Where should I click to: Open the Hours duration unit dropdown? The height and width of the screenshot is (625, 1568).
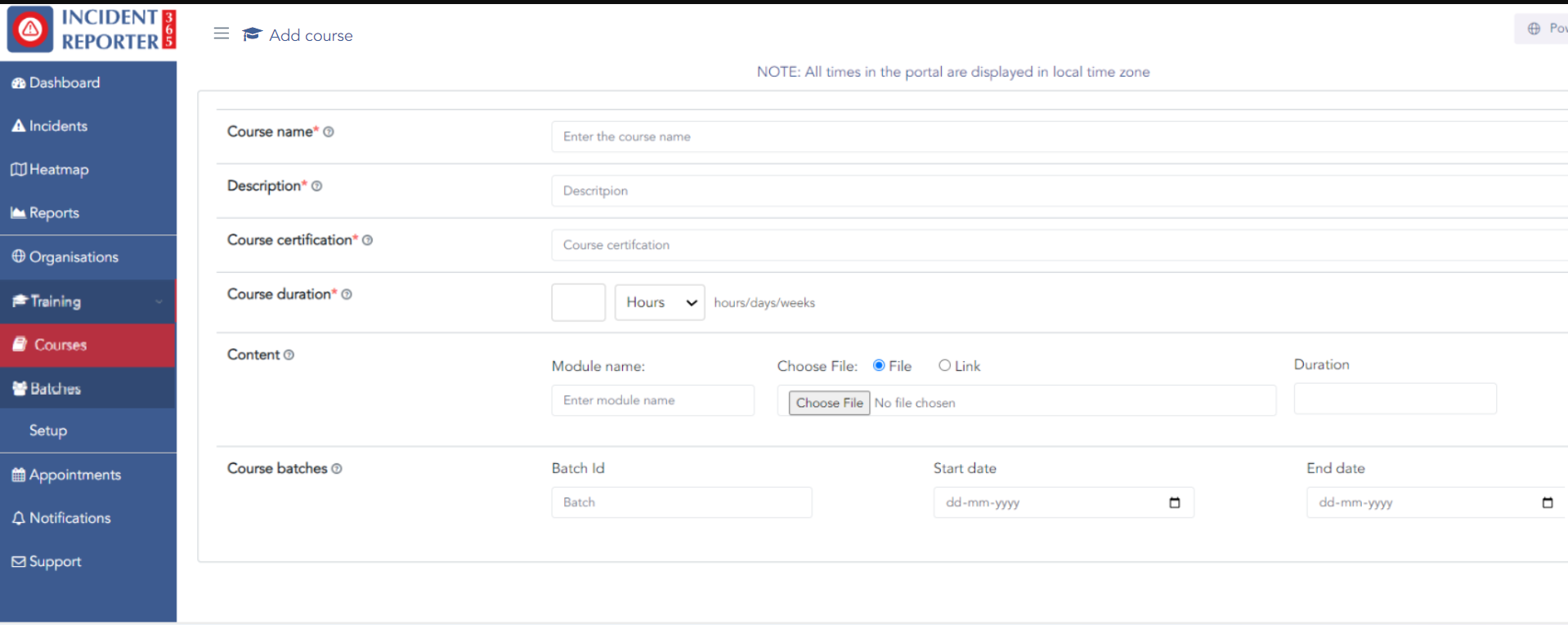(x=659, y=302)
